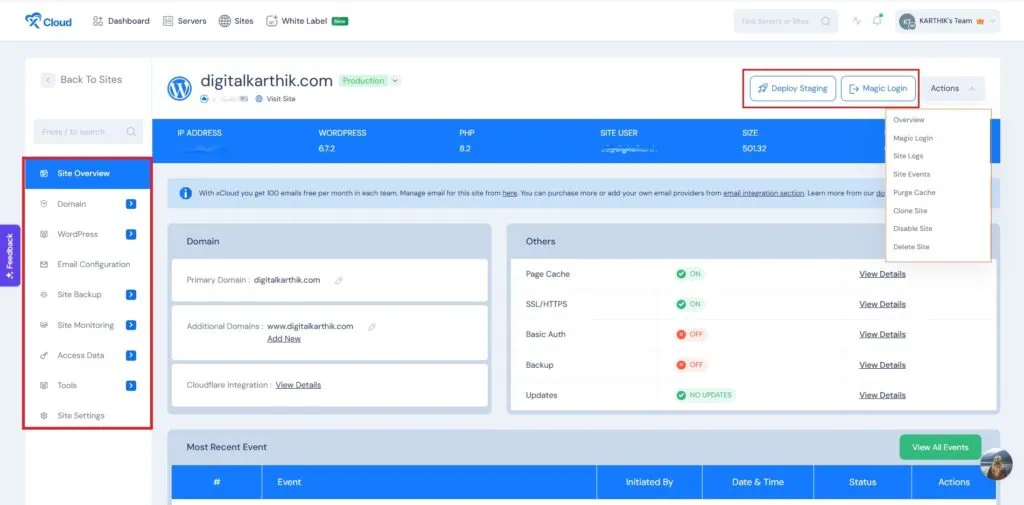The image size is (1024, 505).
Task: Expand the Site Backup submenu arrow
Action: 131,295
